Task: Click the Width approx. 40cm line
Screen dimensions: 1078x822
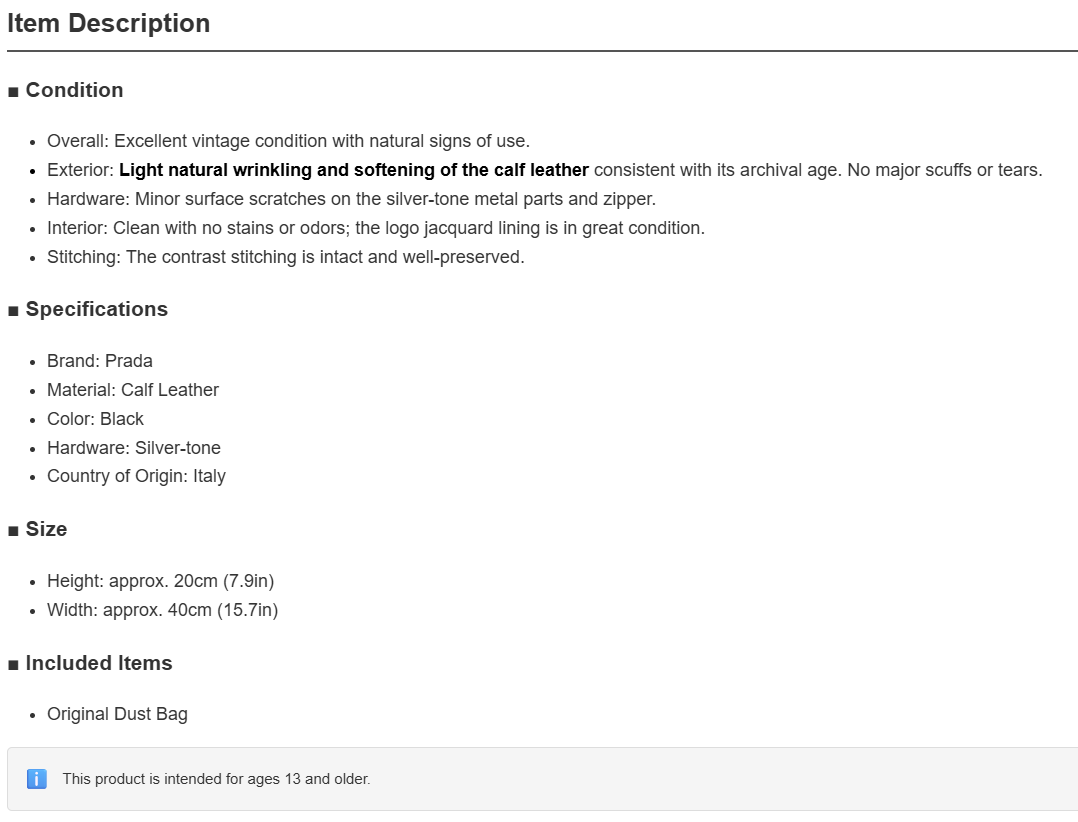Action: tap(162, 610)
